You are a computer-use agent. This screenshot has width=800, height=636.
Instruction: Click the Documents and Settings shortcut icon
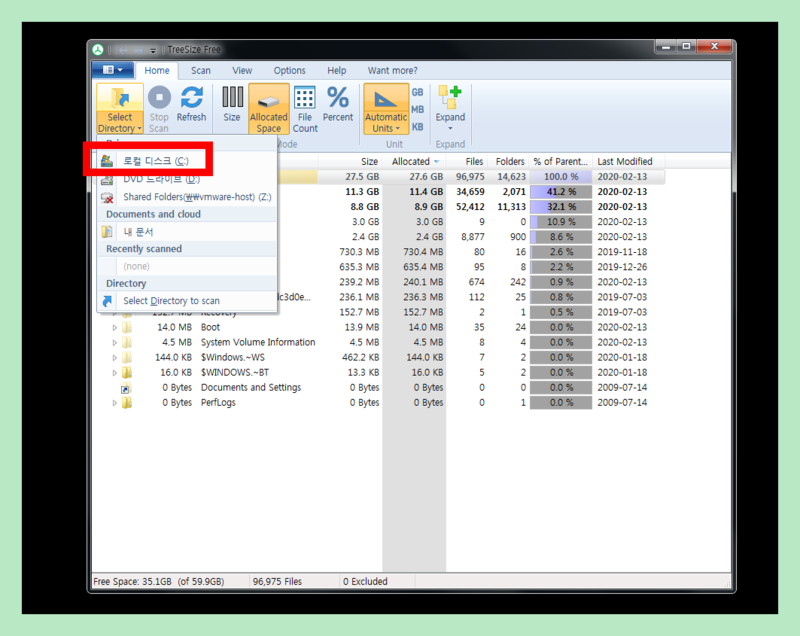click(126, 388)
